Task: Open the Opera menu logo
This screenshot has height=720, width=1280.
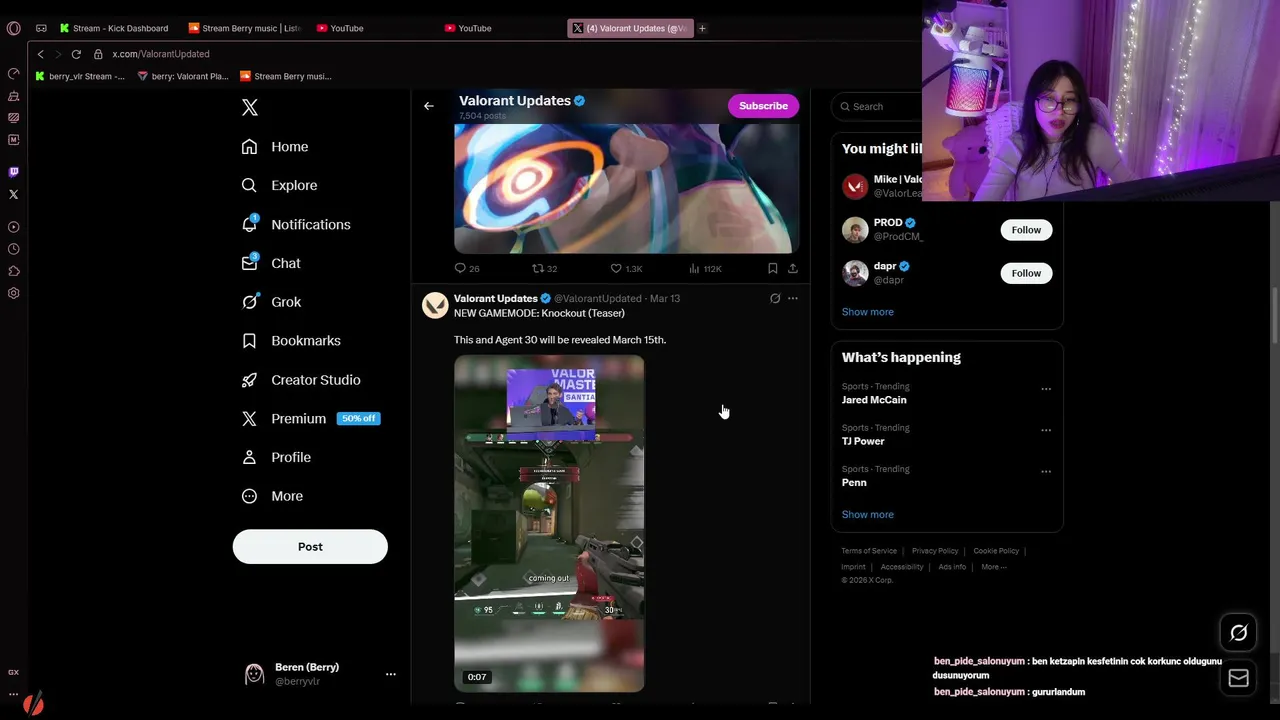Action: click(13, 28)
